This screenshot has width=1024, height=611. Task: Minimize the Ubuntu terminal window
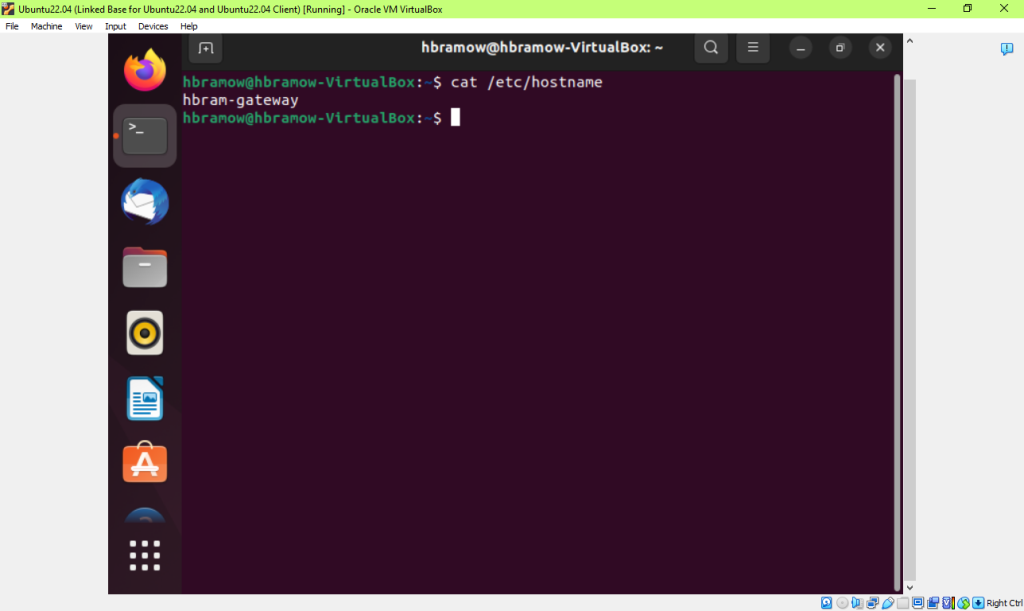pyautogui.click(x=801, y=48)
